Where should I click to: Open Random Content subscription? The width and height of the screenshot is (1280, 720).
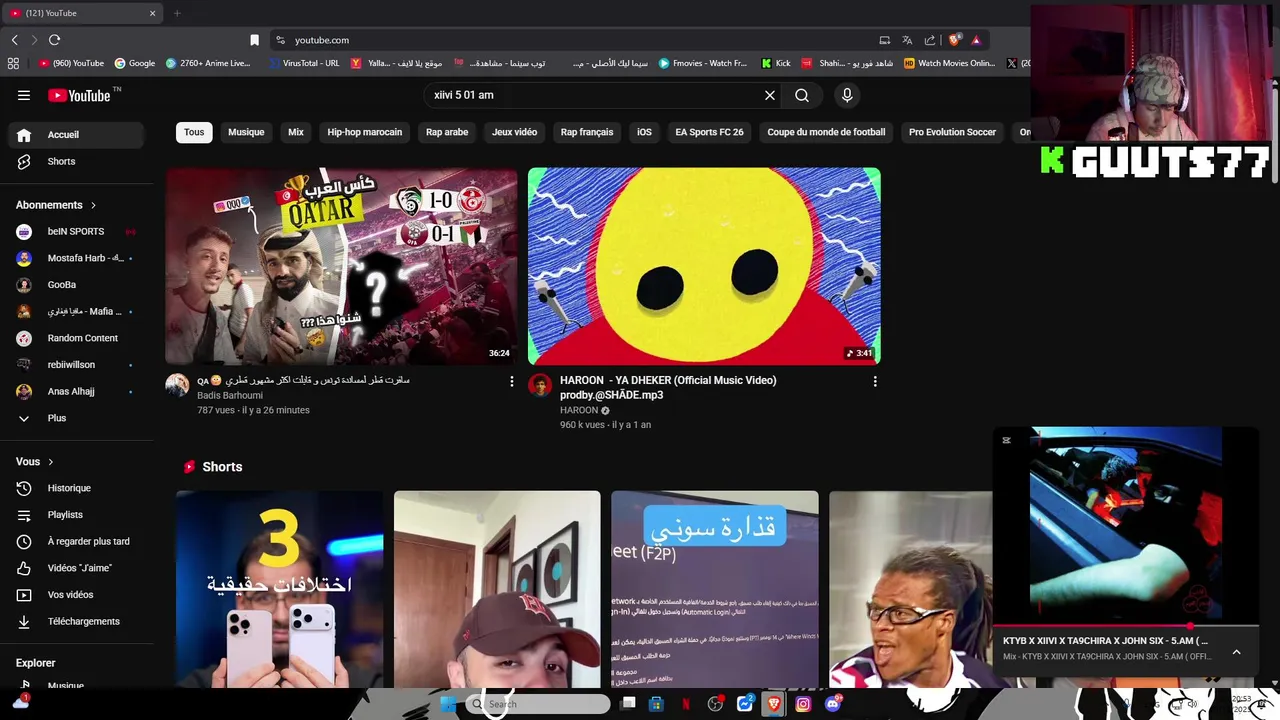coord(76,338)
